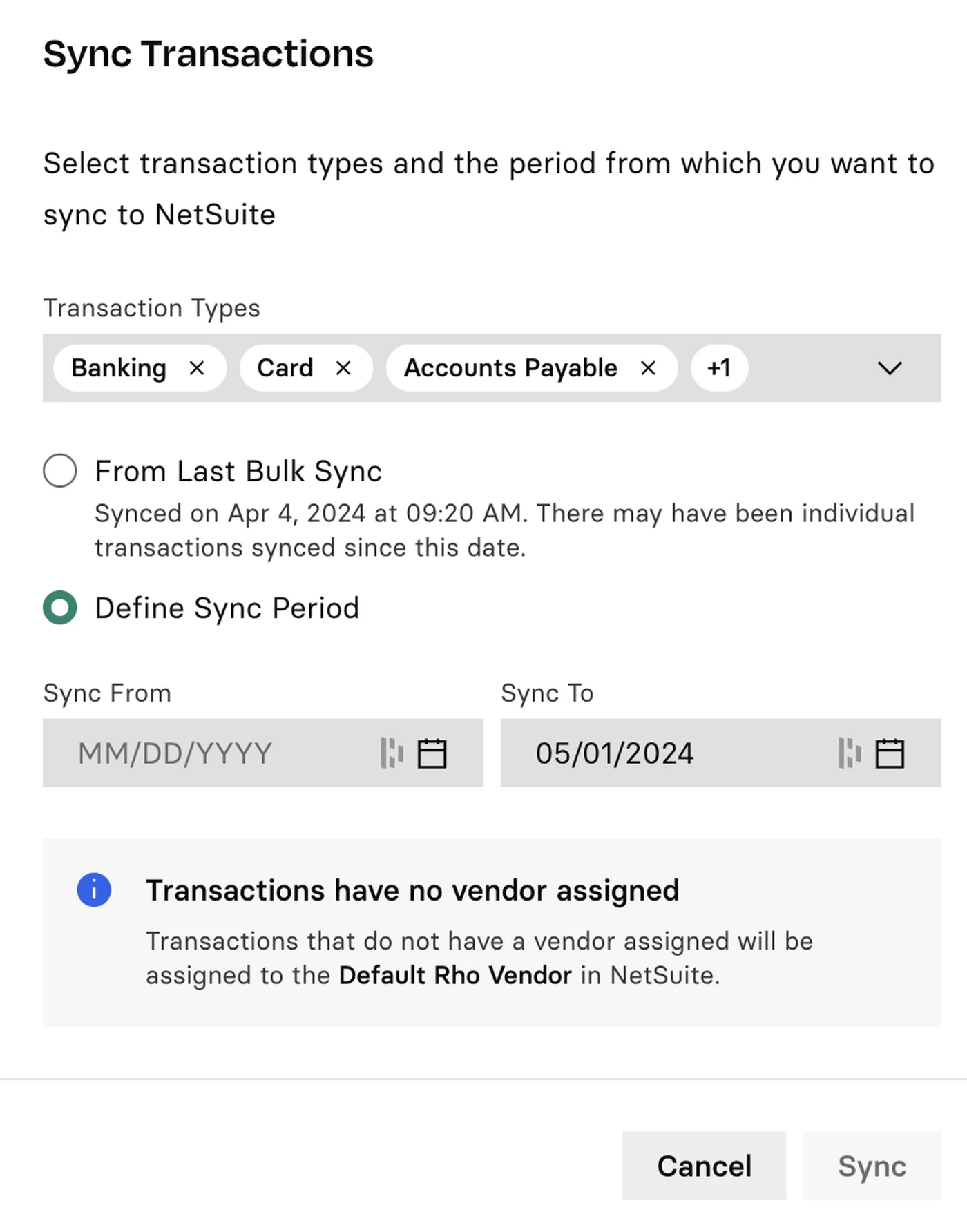The image size is (967, 1232).
Task: Click the From Last Bulk Sync label
Action: tap(238, 471)
